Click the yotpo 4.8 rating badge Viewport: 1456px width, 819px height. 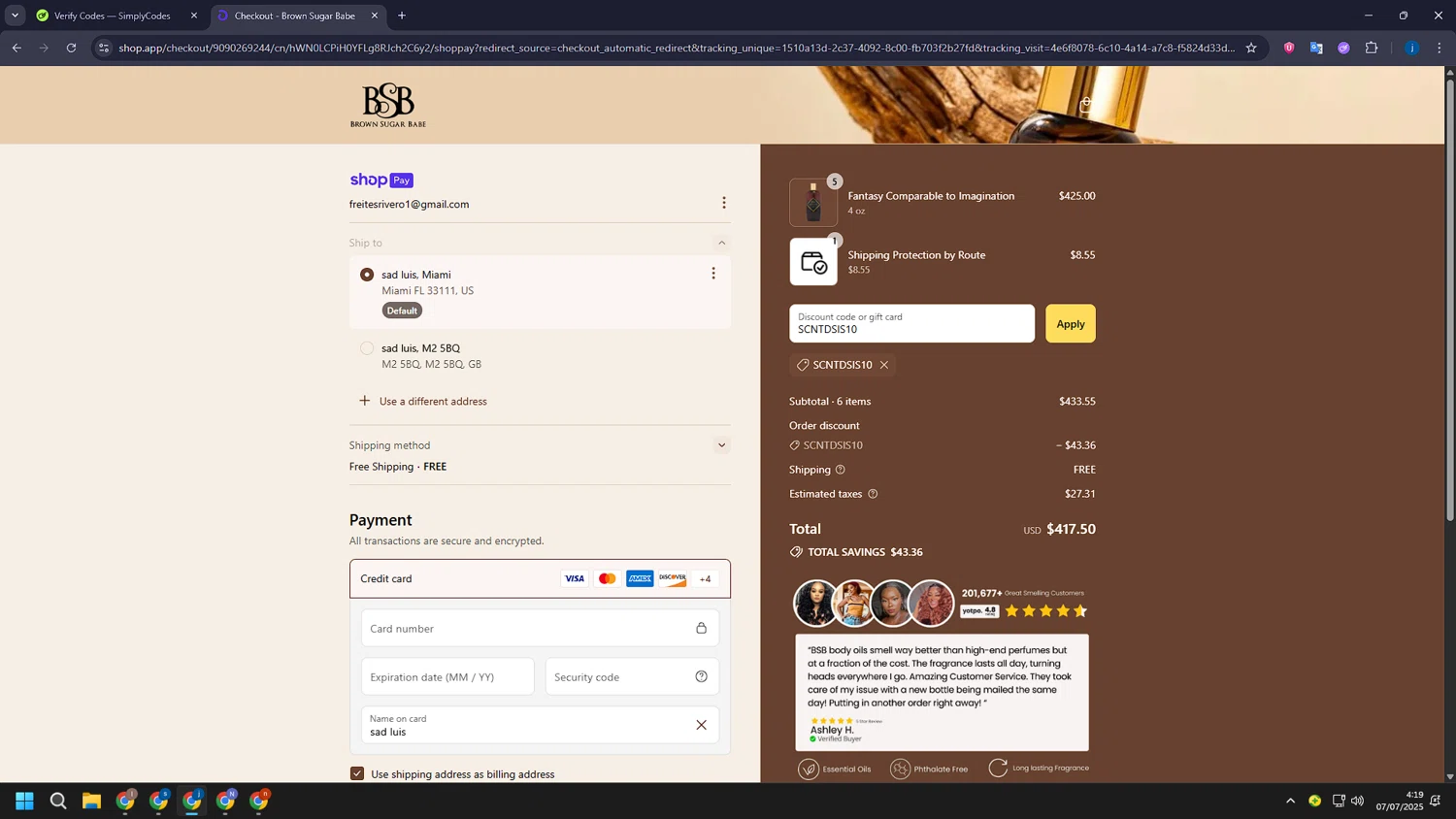point(978,610)
